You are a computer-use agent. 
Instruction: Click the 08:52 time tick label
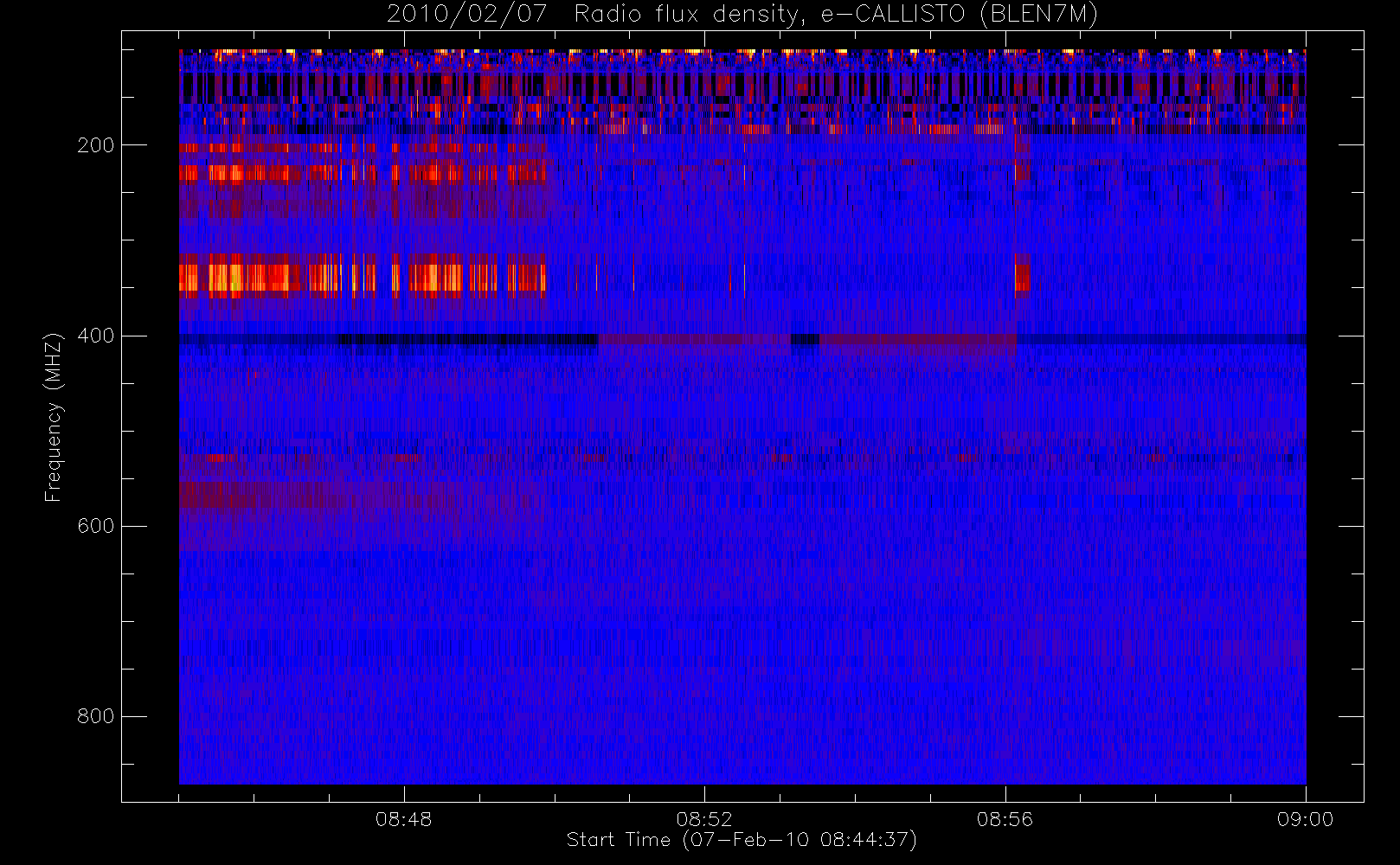coord(704,819)
